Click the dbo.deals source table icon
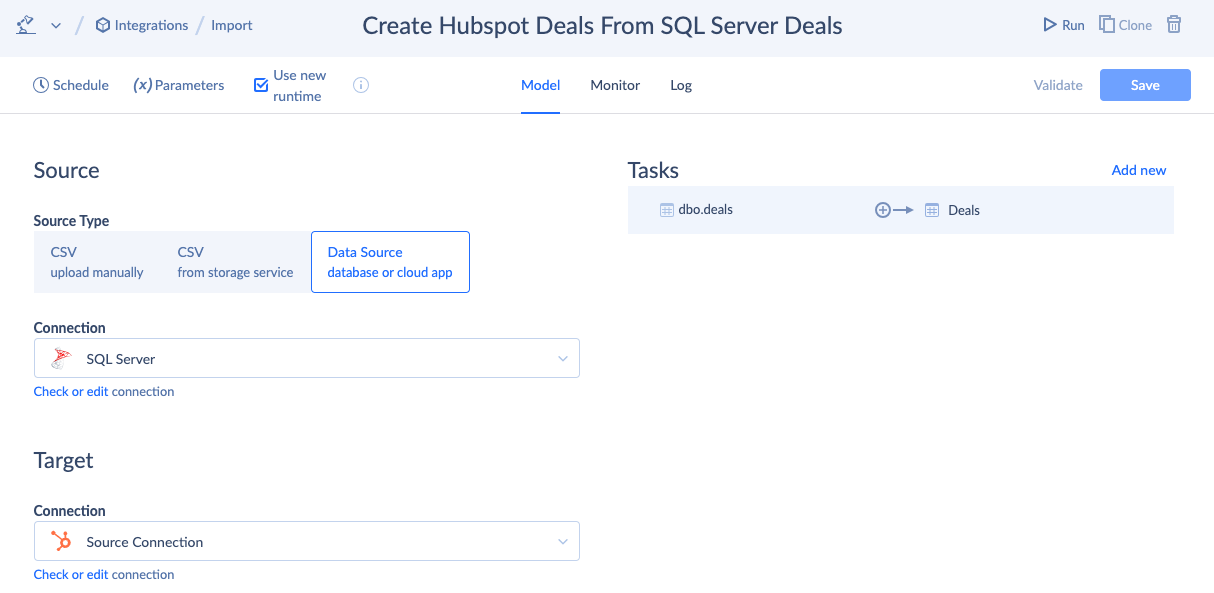The height and width of the screenshot is (593, 1214). (x=667, y=210)
